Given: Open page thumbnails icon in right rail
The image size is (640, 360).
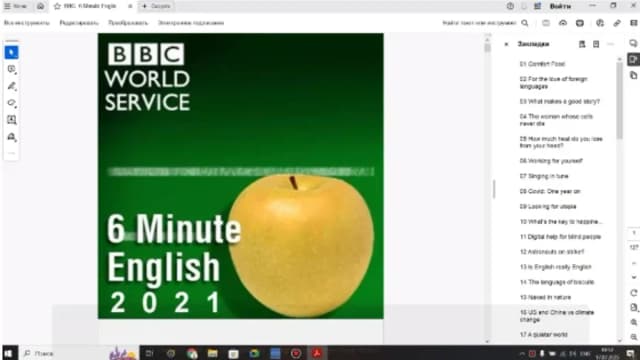Looking at the screenshot, I should 633,76.
